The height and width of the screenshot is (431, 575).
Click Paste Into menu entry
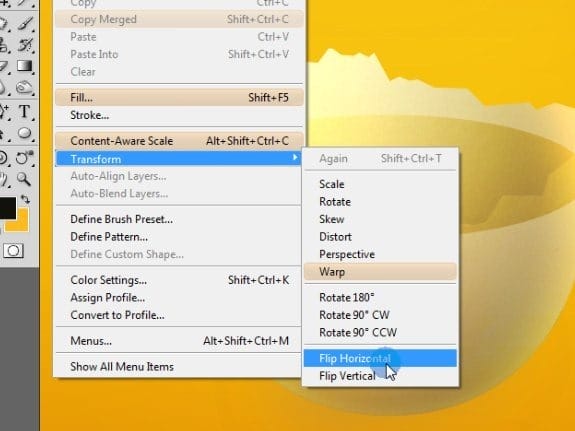(179, 54)
